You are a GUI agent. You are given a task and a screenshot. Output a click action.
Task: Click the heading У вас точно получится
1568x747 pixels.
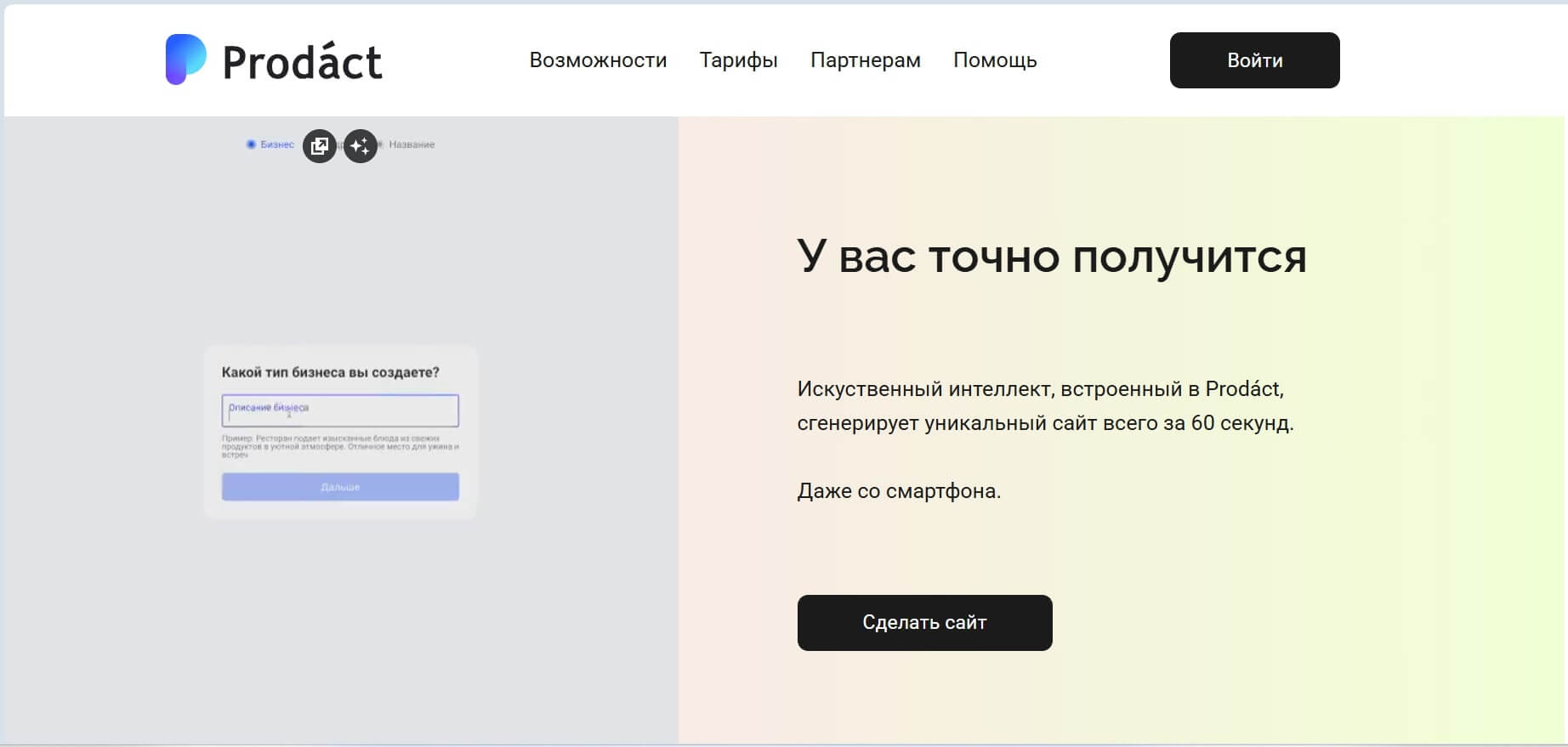tap(1052, 256)
